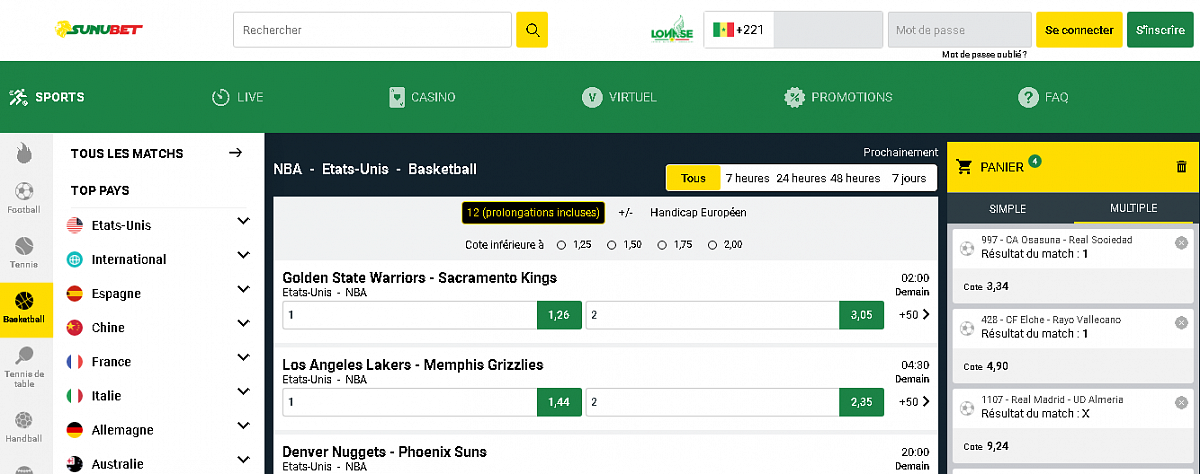Image resolution: width=1200 pixels, height=474 pixels.
Task: Open the CASINO menu item
Action: coord(422,97)
